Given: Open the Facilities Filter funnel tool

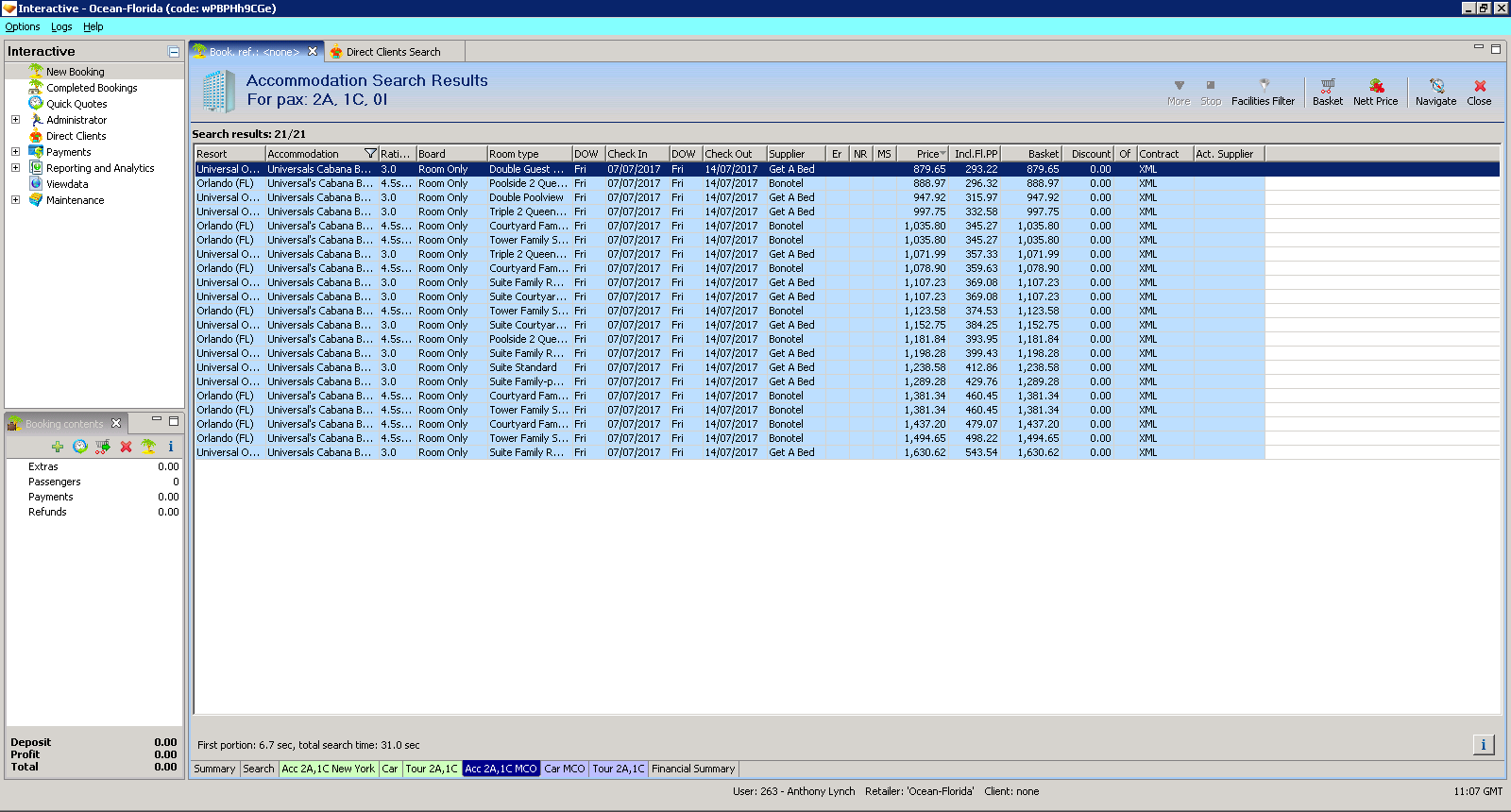Looking at the screenshot, I should click(1263, 91).
